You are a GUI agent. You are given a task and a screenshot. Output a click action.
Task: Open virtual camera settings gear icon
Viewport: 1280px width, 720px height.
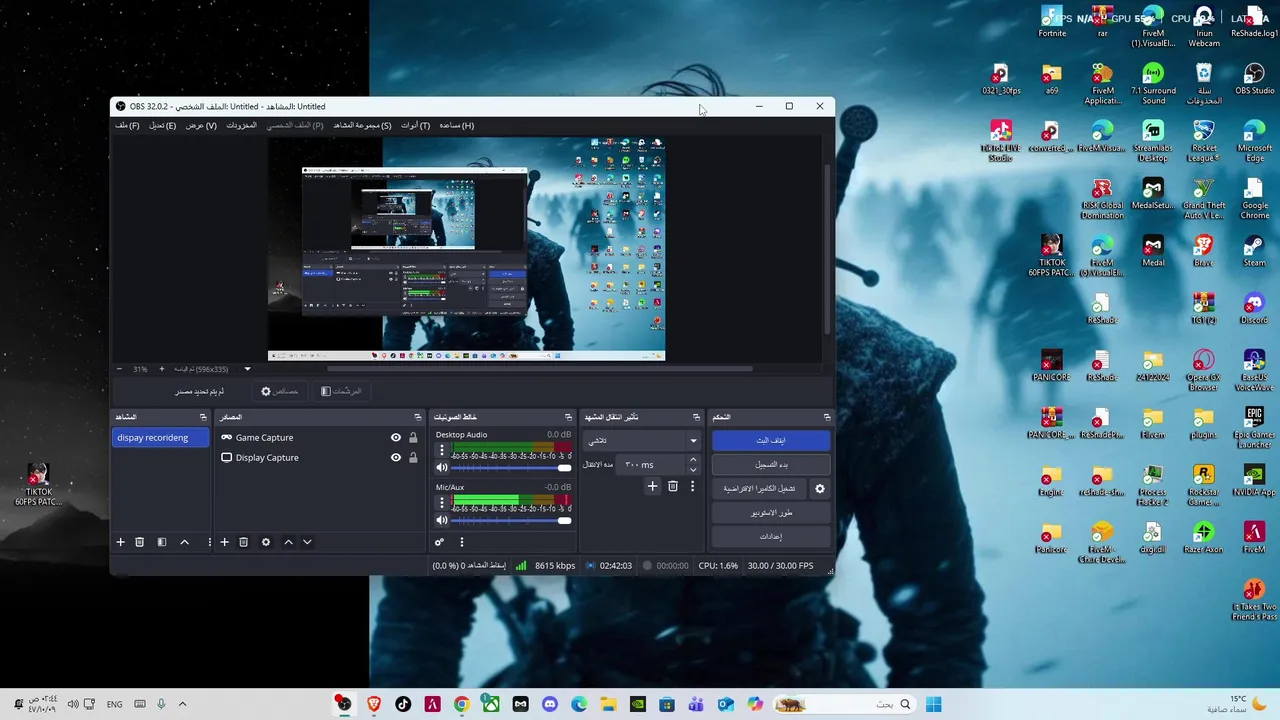tap(820, 489)
